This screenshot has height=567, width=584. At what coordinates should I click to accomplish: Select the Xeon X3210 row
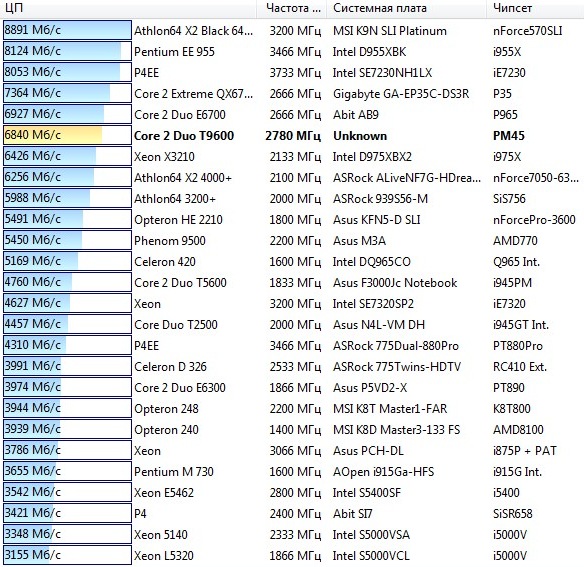pyautogui.click(x=292, y=156)
